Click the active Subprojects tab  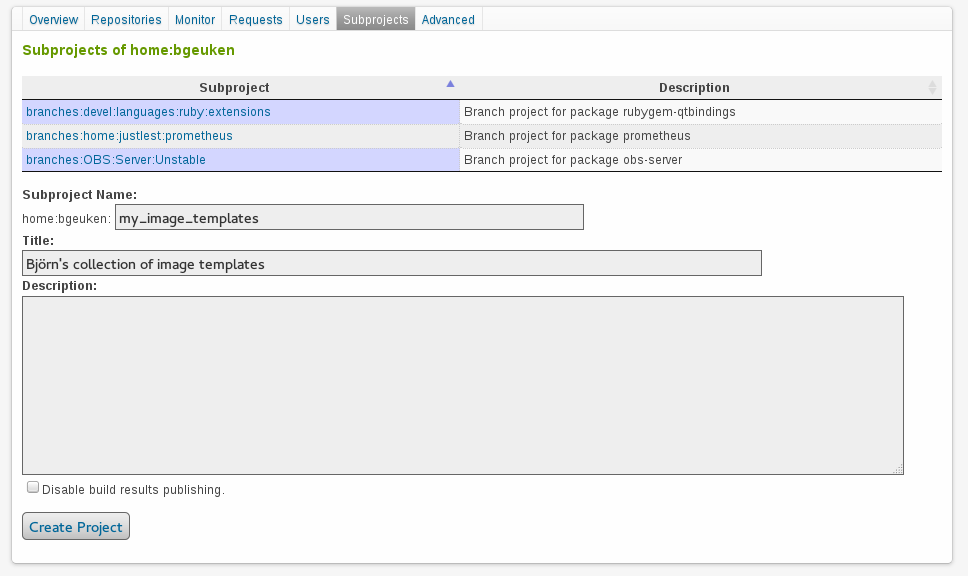(x=375, y=20)
